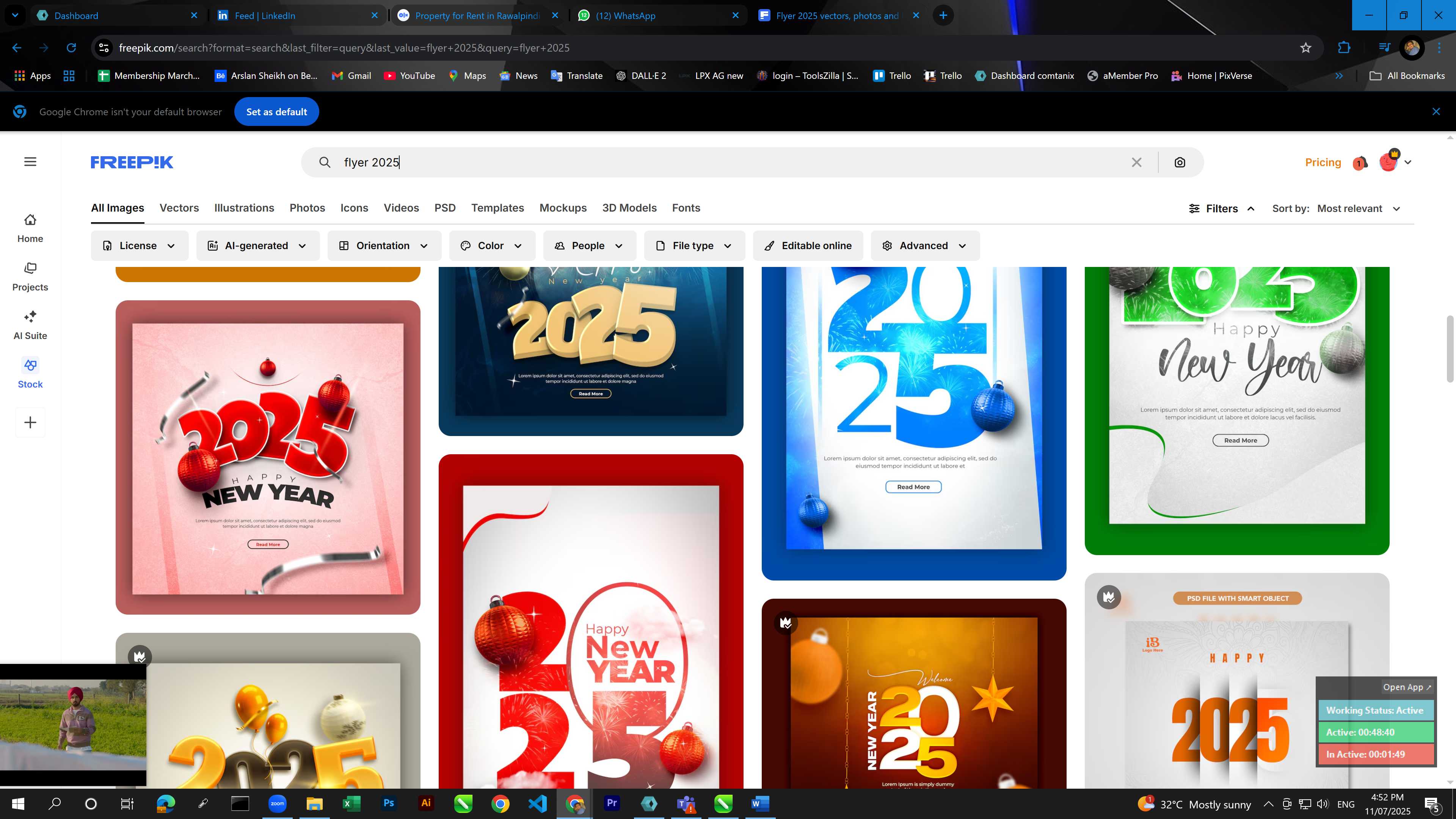1456x819 pixels.
Task: Open All Bookmarks folder
Action: 1407,76
